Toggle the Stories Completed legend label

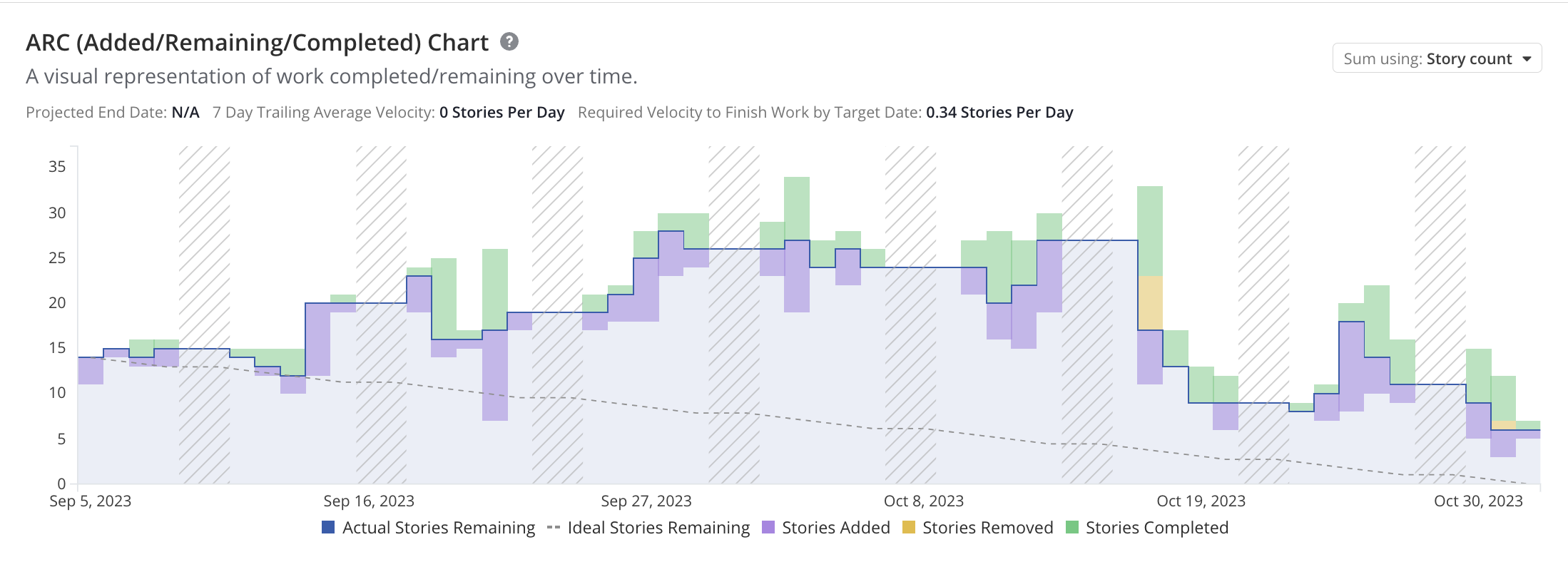click(x=1156, y=528)
